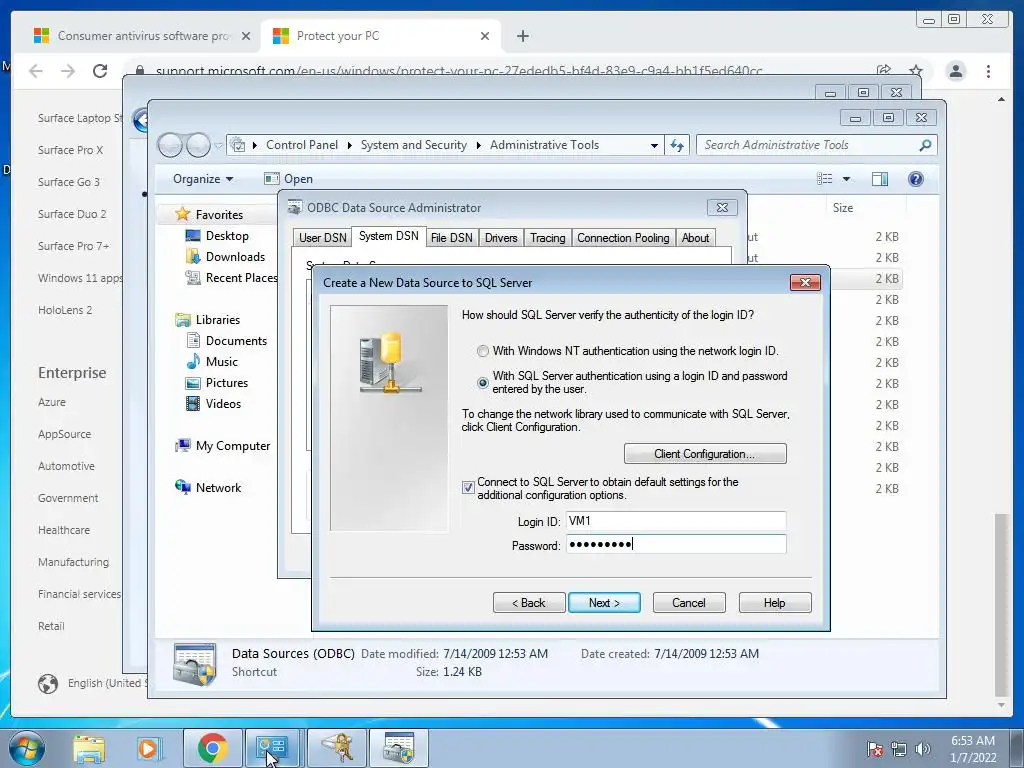Screen dimensions: 1024x768
Task: Open the Control Panel taskbar icon
Action: (x=272, y=748)
